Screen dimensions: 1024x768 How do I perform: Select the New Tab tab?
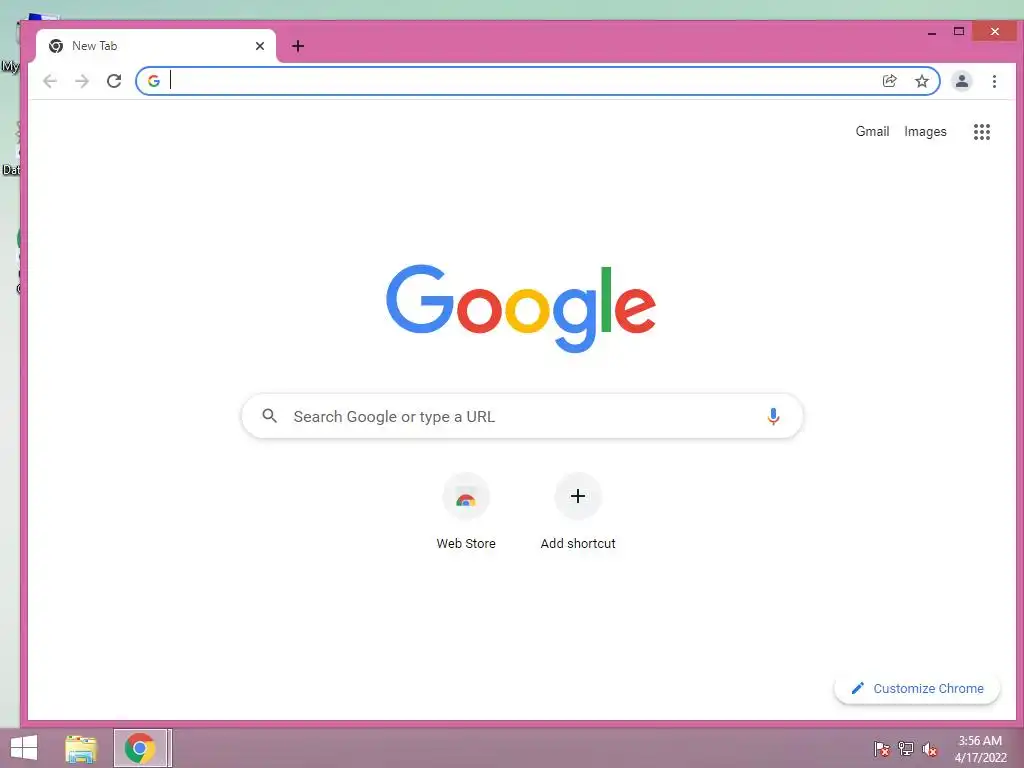tap(156, 46)
